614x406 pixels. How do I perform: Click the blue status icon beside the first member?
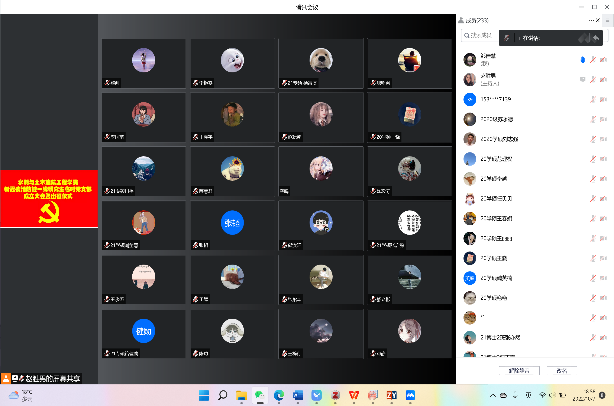click(x=582, y=60)
